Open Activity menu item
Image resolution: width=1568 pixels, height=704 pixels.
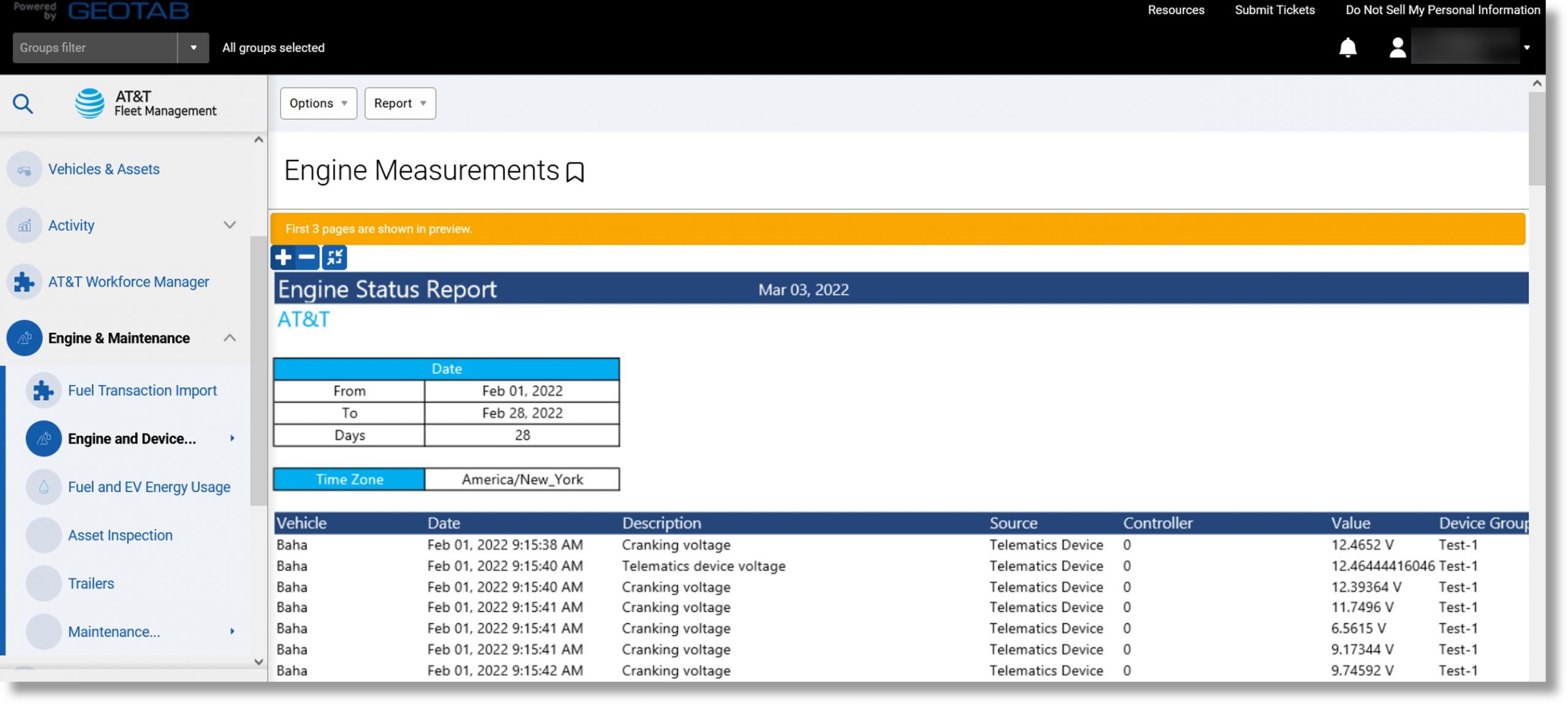pyautogui.click(x=71, y=225)
